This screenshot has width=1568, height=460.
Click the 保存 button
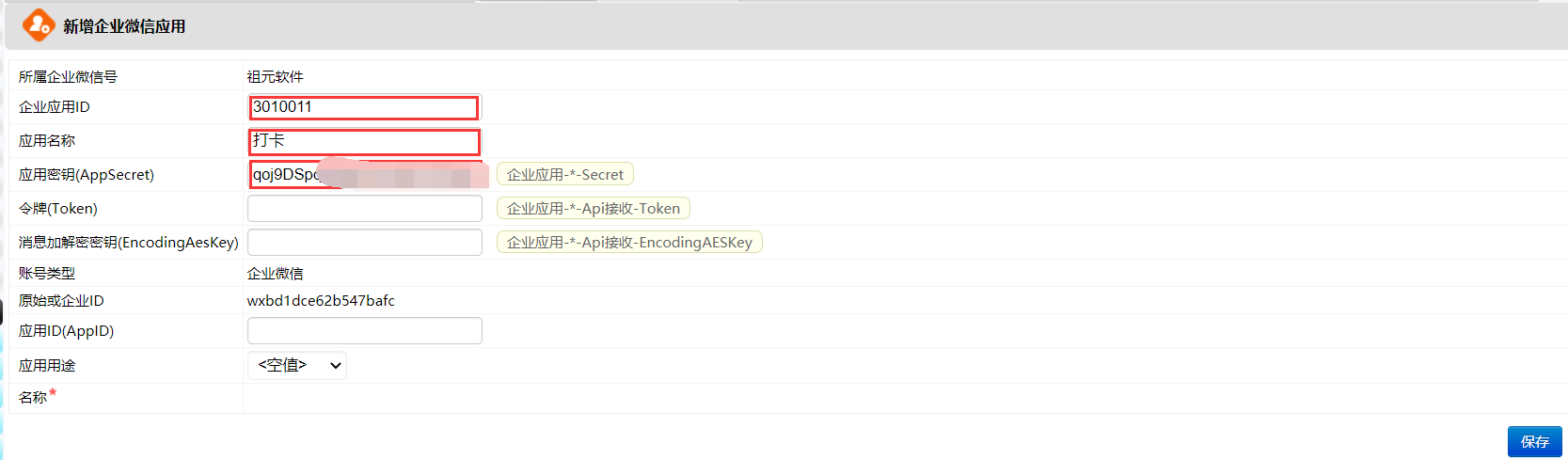pos(1534,441)
